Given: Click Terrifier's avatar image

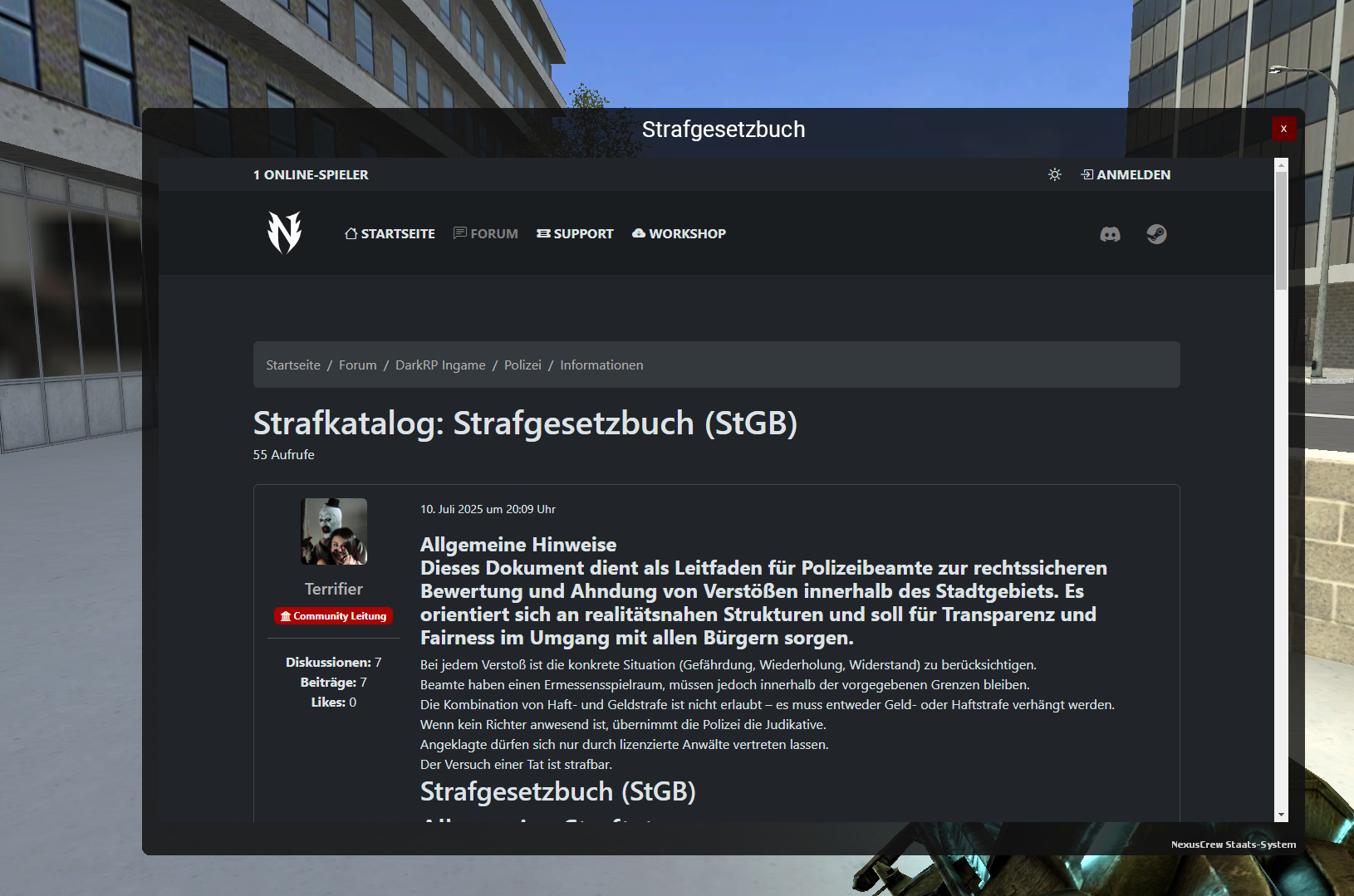Looking at the screenshot, I should (333, 531).
